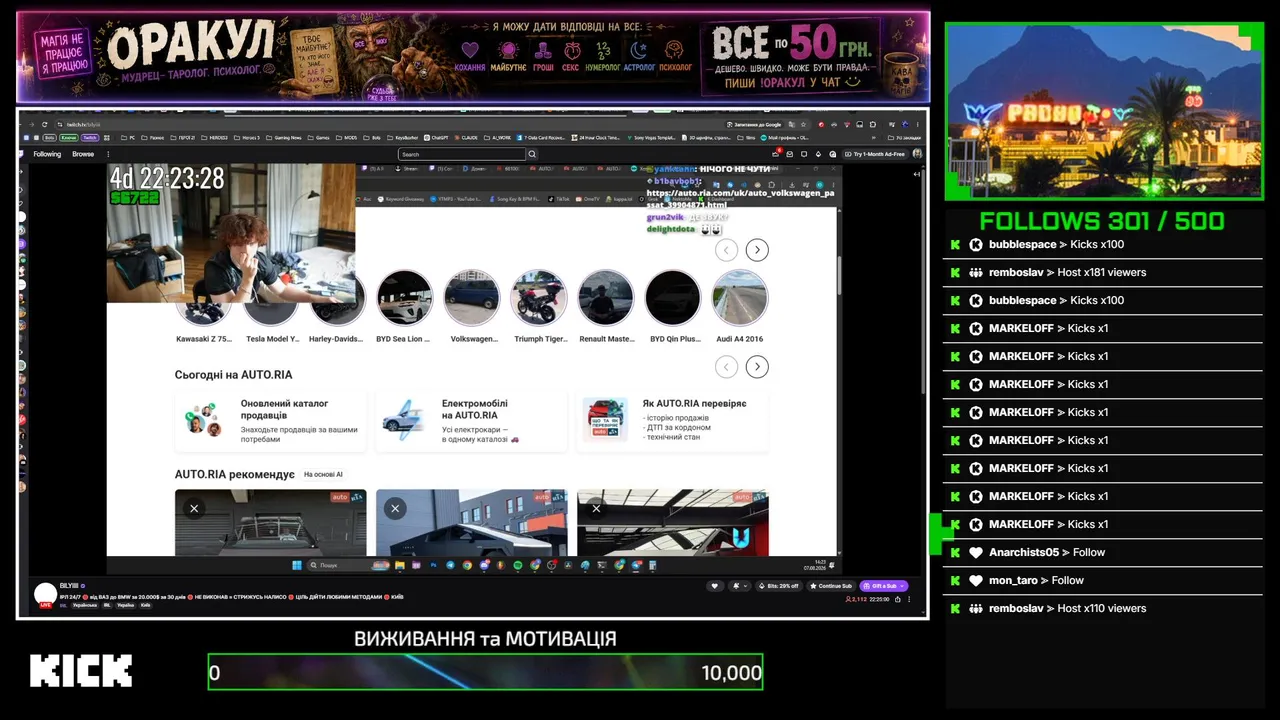Open the HEROES3 bookmark folder
The image size is (1280, 720).
(x=215, y=137)
